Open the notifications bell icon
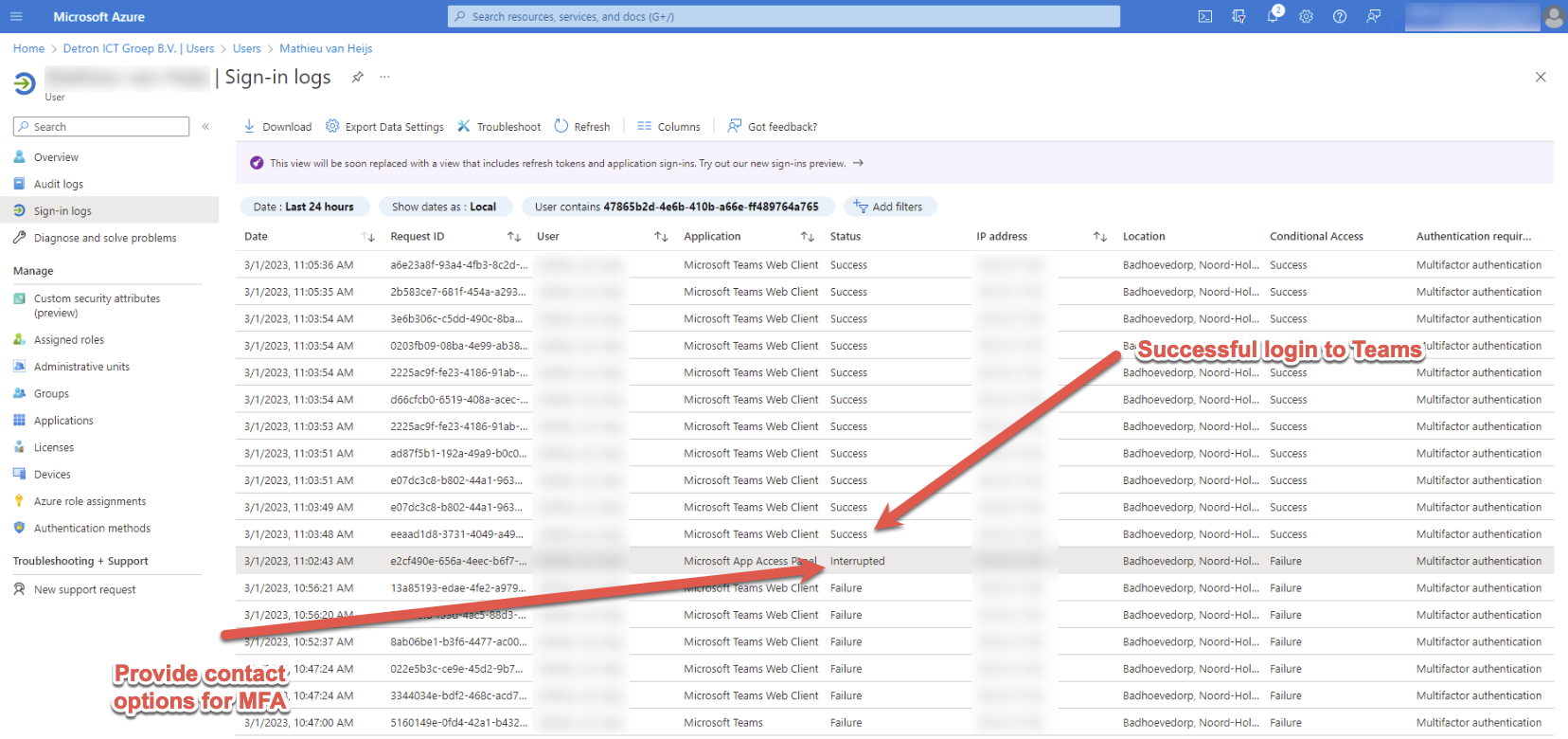The height and width of the screenshot is (739, 1568). 1273,16
